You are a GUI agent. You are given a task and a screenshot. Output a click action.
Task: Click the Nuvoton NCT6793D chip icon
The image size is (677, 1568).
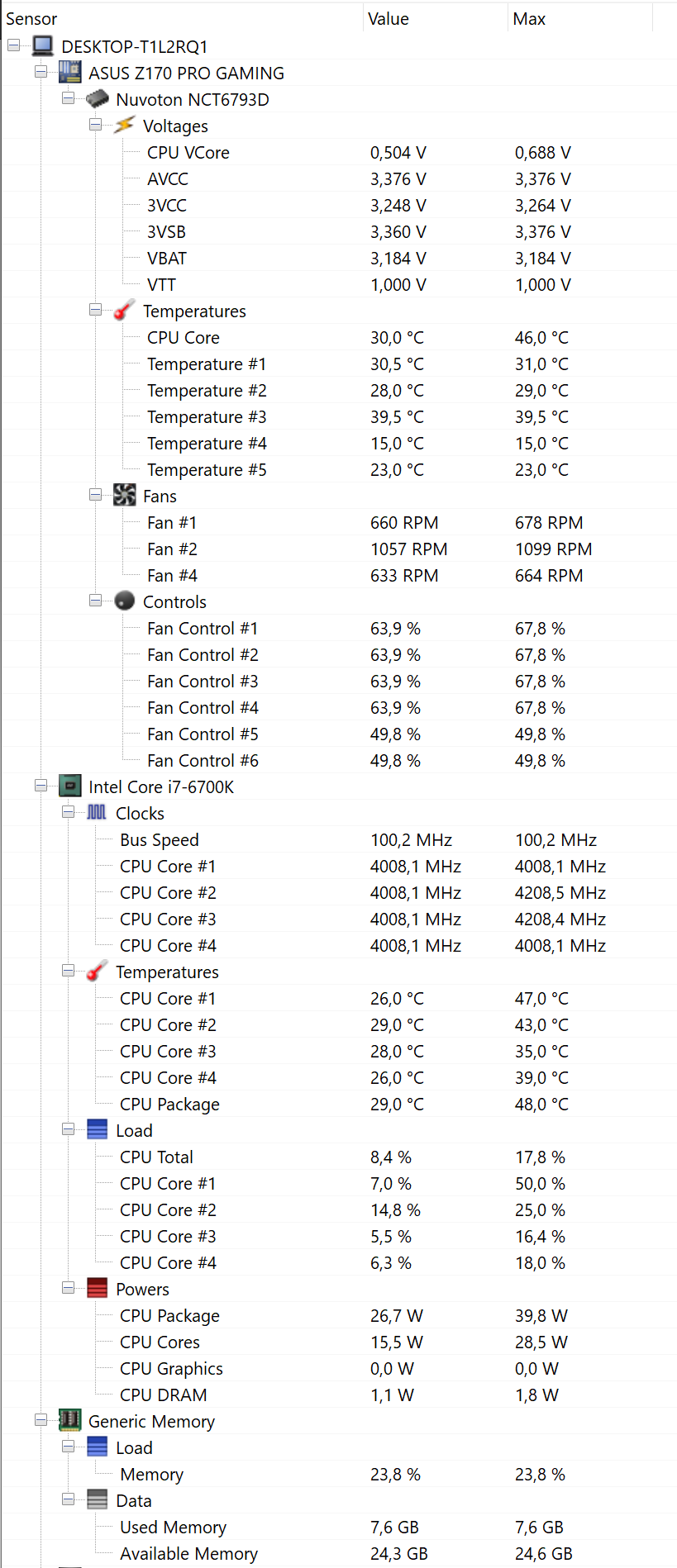click(98, 99)
